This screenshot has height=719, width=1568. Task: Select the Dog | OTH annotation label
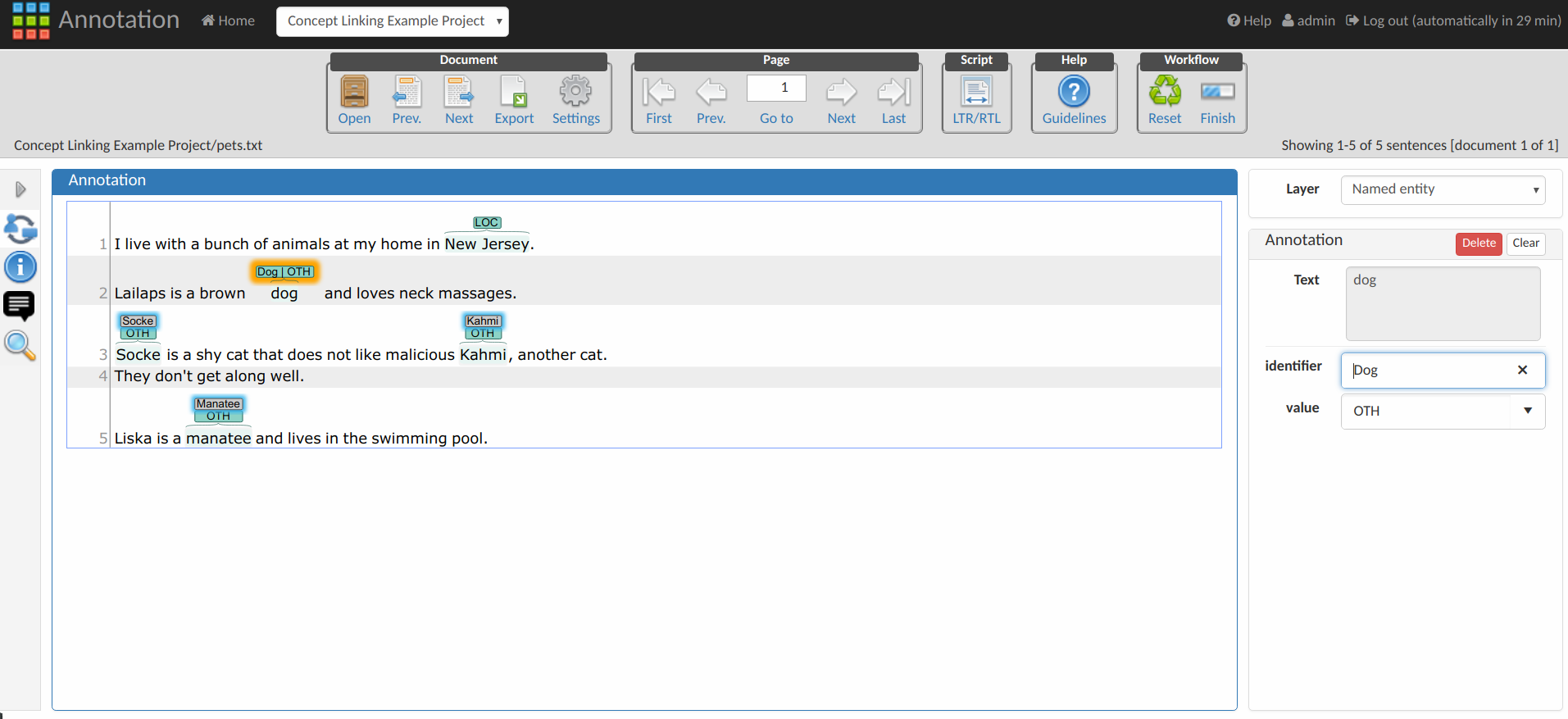pyautogui.click(x=284, y=271)
